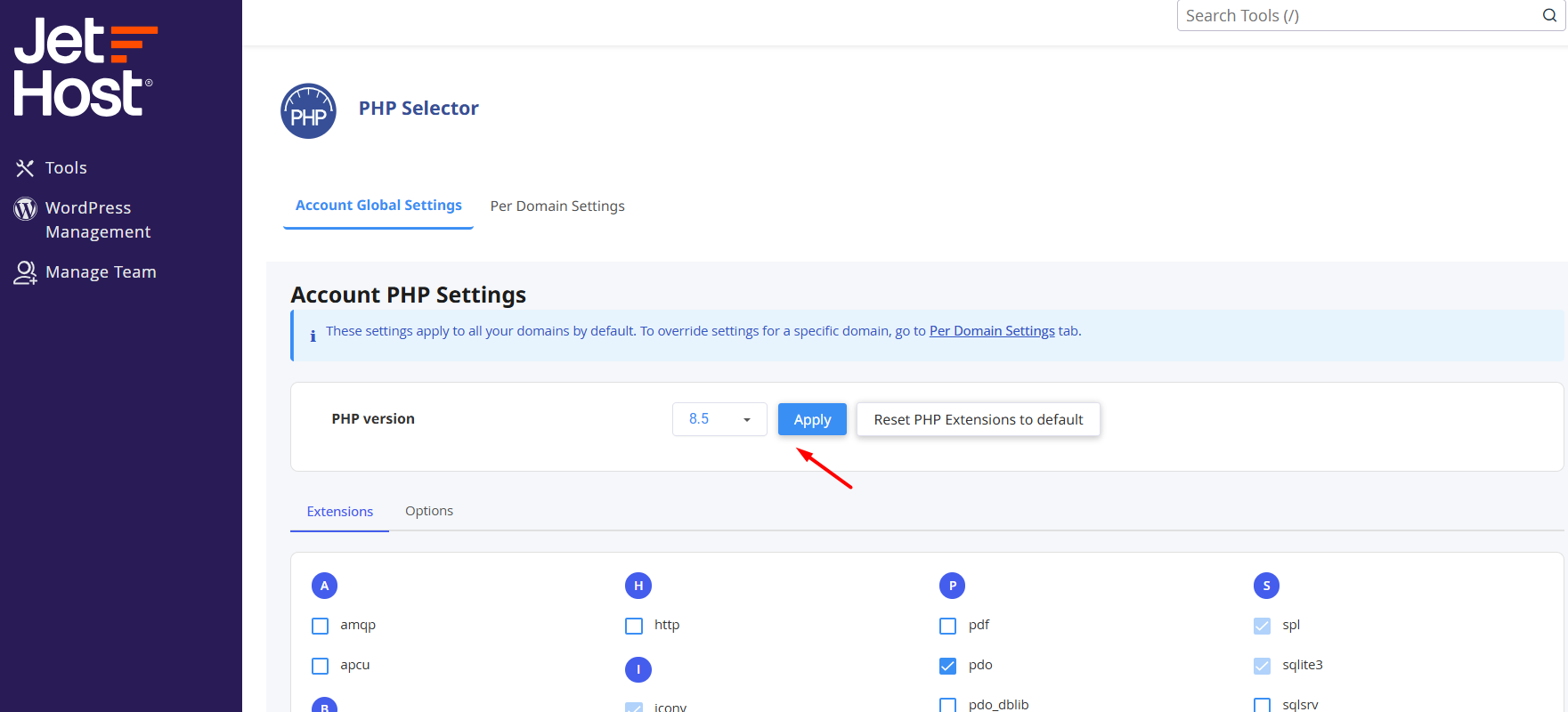This screenshot has width=1568, height=712.
Task: Open the Extensions tab
Action: pos(340,512)
